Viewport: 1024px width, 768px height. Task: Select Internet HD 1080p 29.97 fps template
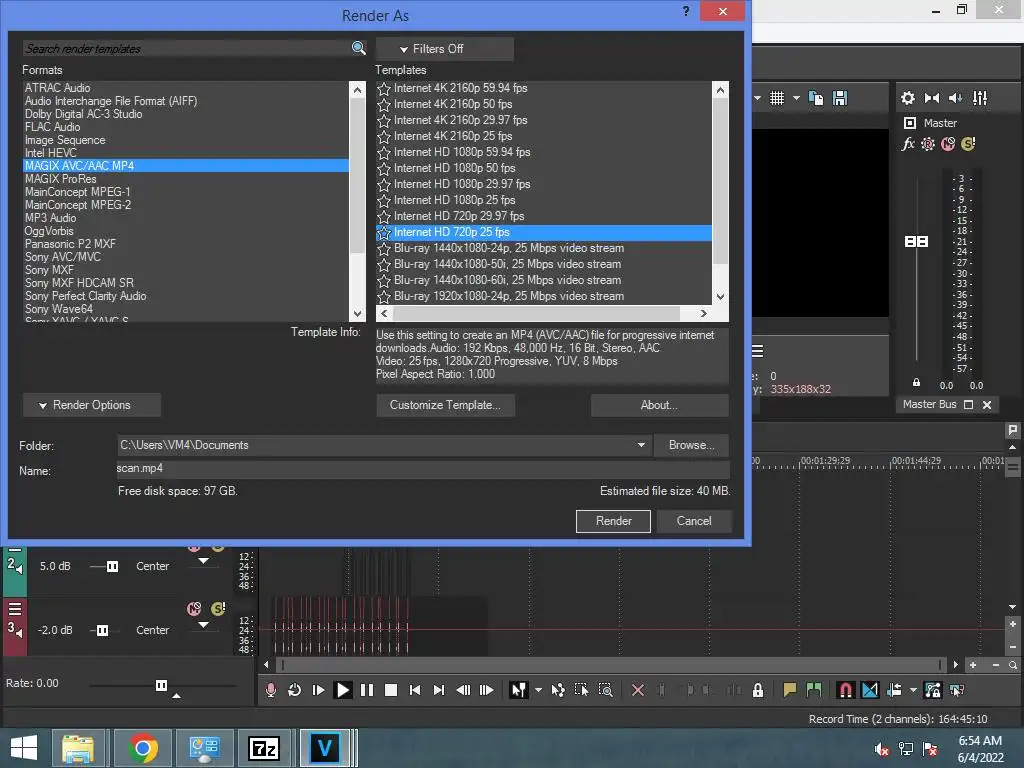543,184
